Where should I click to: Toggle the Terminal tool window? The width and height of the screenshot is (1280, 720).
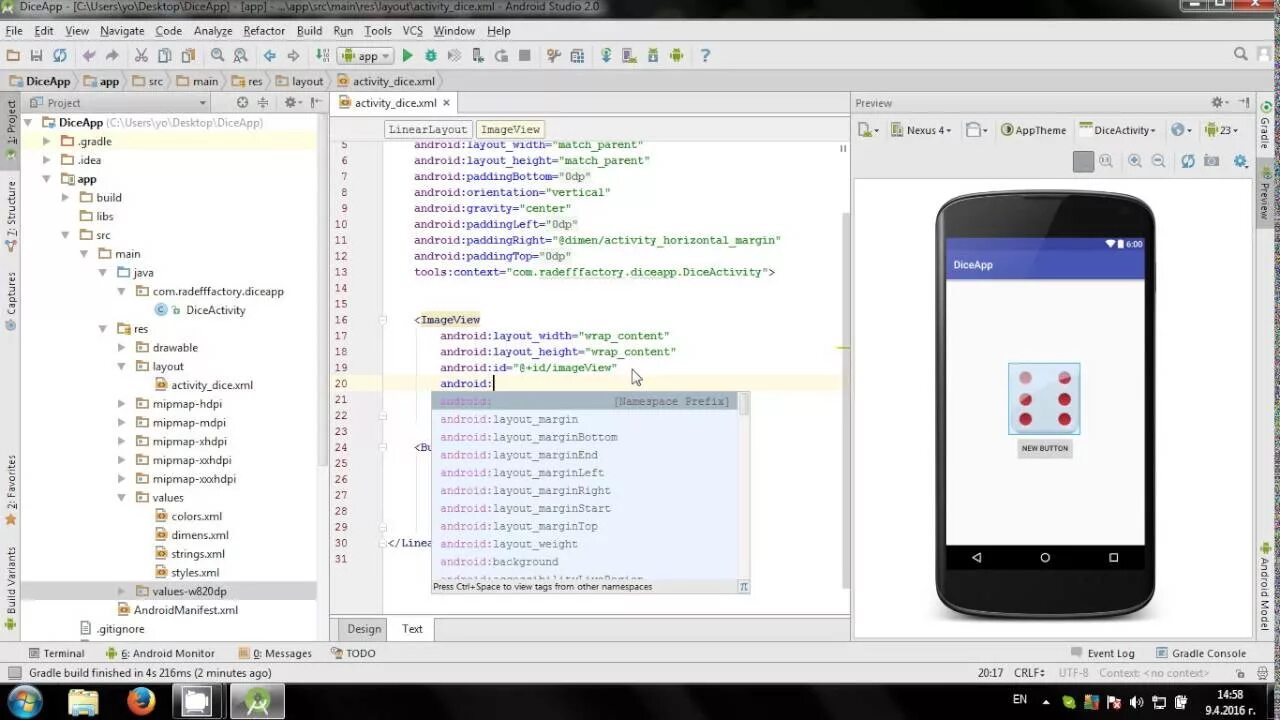pos(56,653)
